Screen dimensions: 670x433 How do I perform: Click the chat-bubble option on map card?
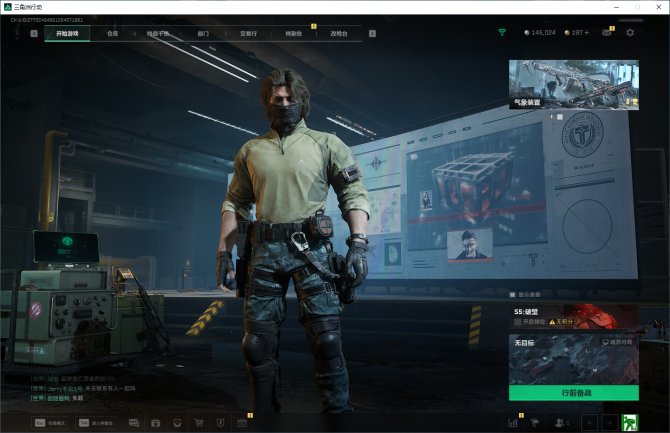[x=617, y=342]
